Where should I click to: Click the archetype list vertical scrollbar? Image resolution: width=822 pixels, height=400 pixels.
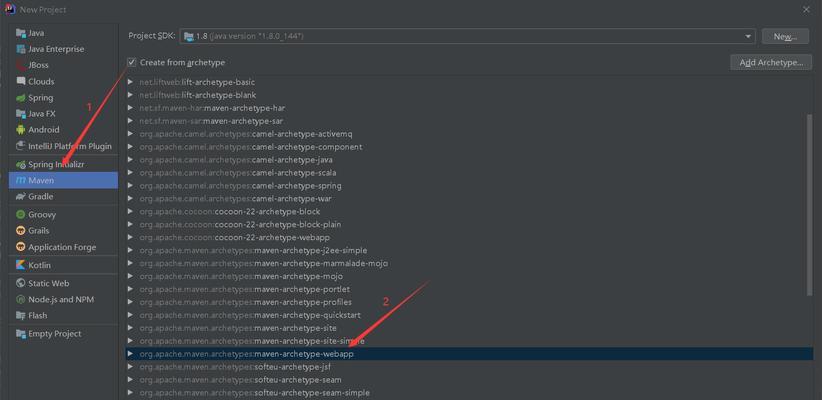(810, 207)
